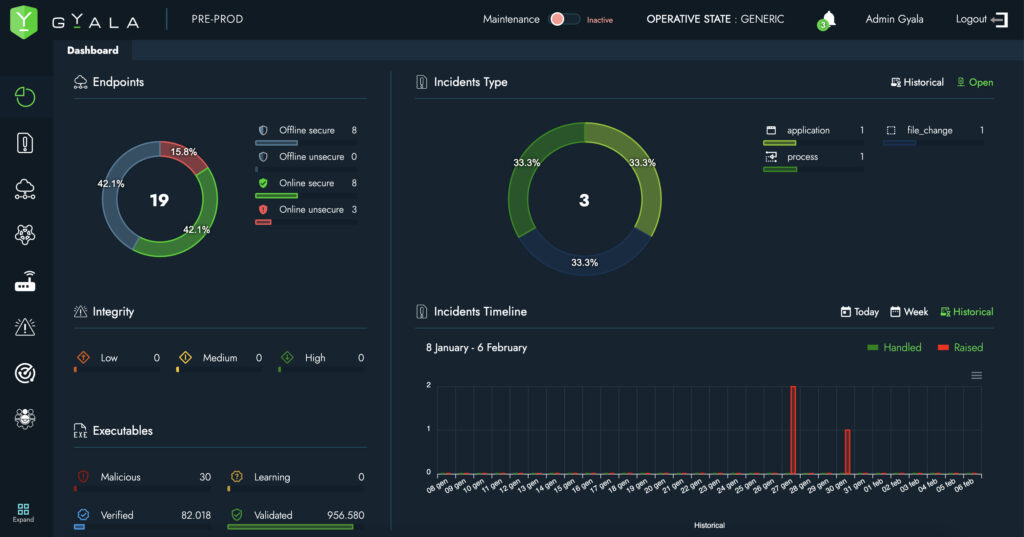Viewport: 1024px width, 537px height.
Task: Click the incidents alert document sidebar icon
Action: (x=25, y=143)
